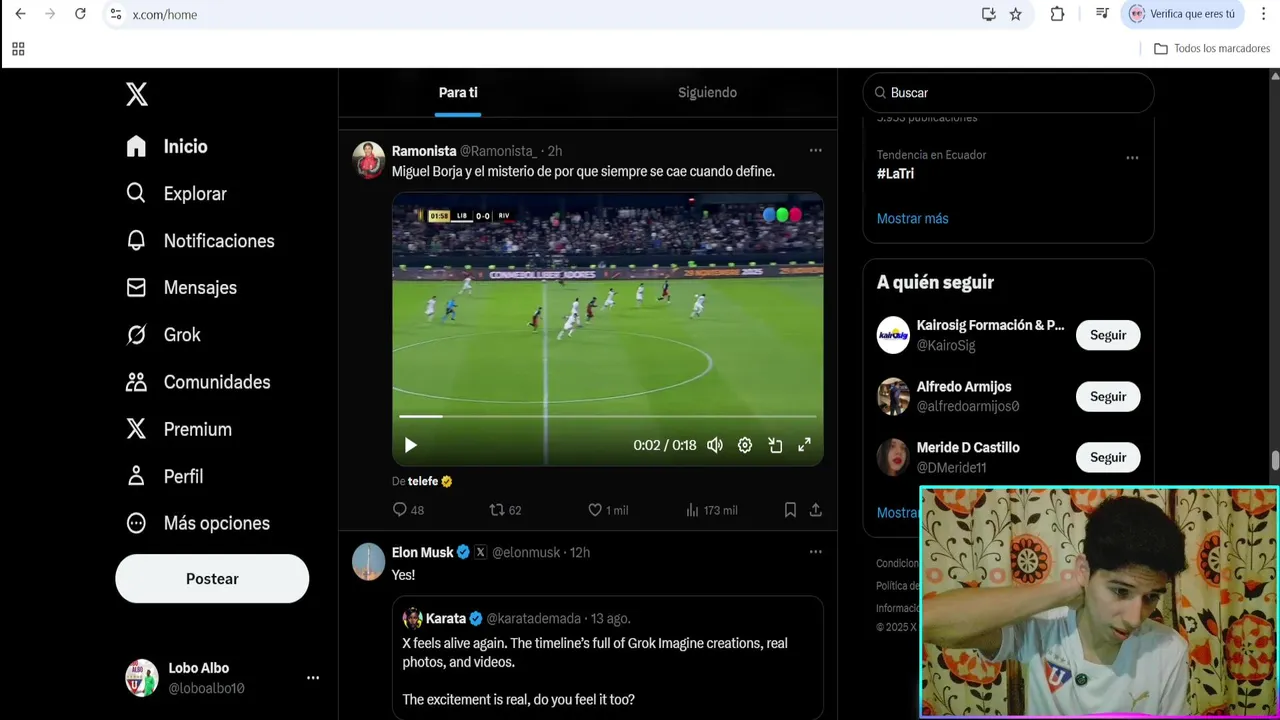The width and height of the screenshot is (1280, 720).
Task: Repost Ramonista's post with 62 reposts
Action: [x=505, y=510]
